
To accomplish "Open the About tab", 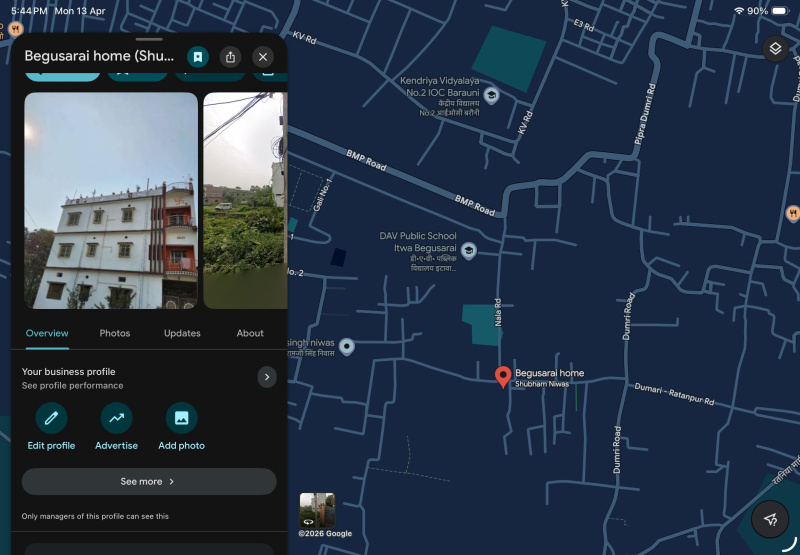I will [250, 333].
